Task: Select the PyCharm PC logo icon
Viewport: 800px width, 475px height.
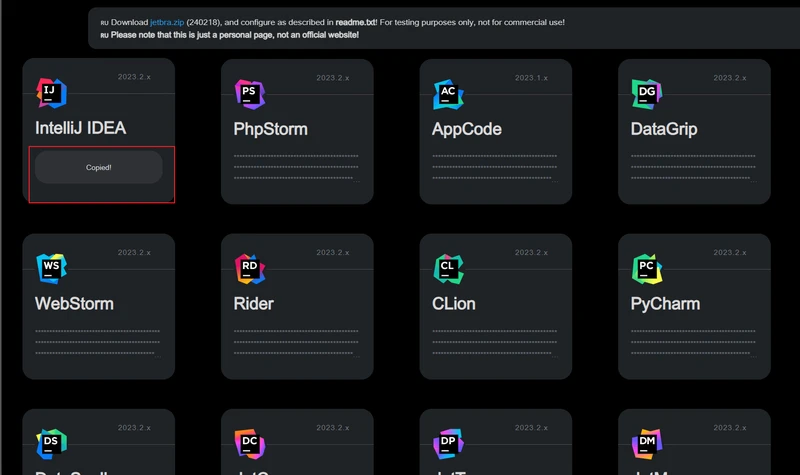Action: [x=648, y=268]
